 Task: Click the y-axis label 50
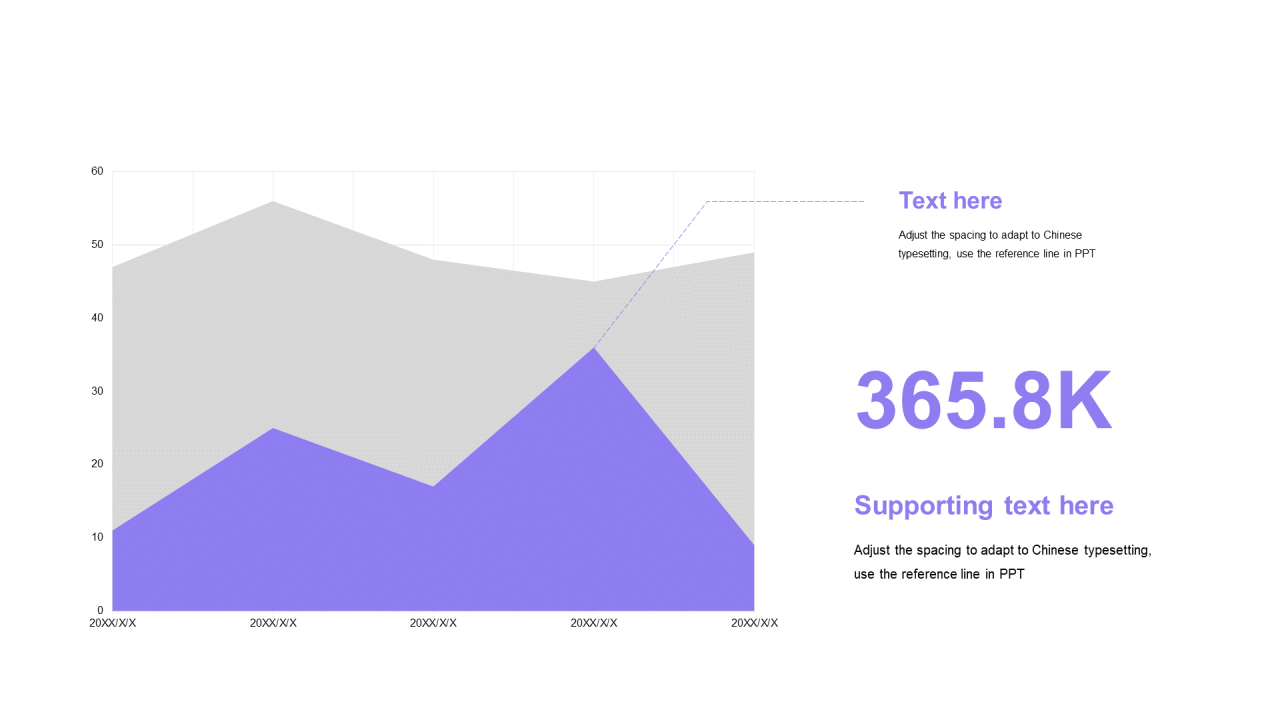coord(97,245)
